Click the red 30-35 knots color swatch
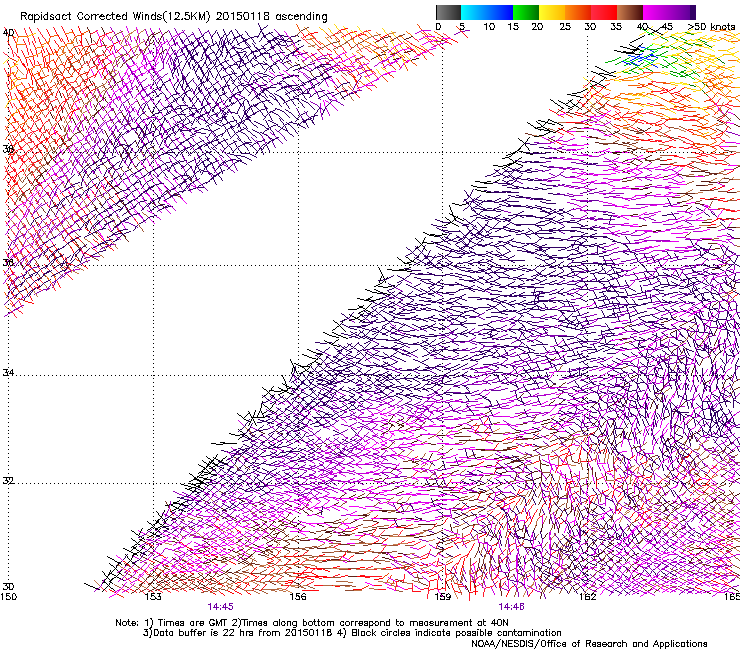This screenshot has height=650, width=740. (x=604, y=12)
